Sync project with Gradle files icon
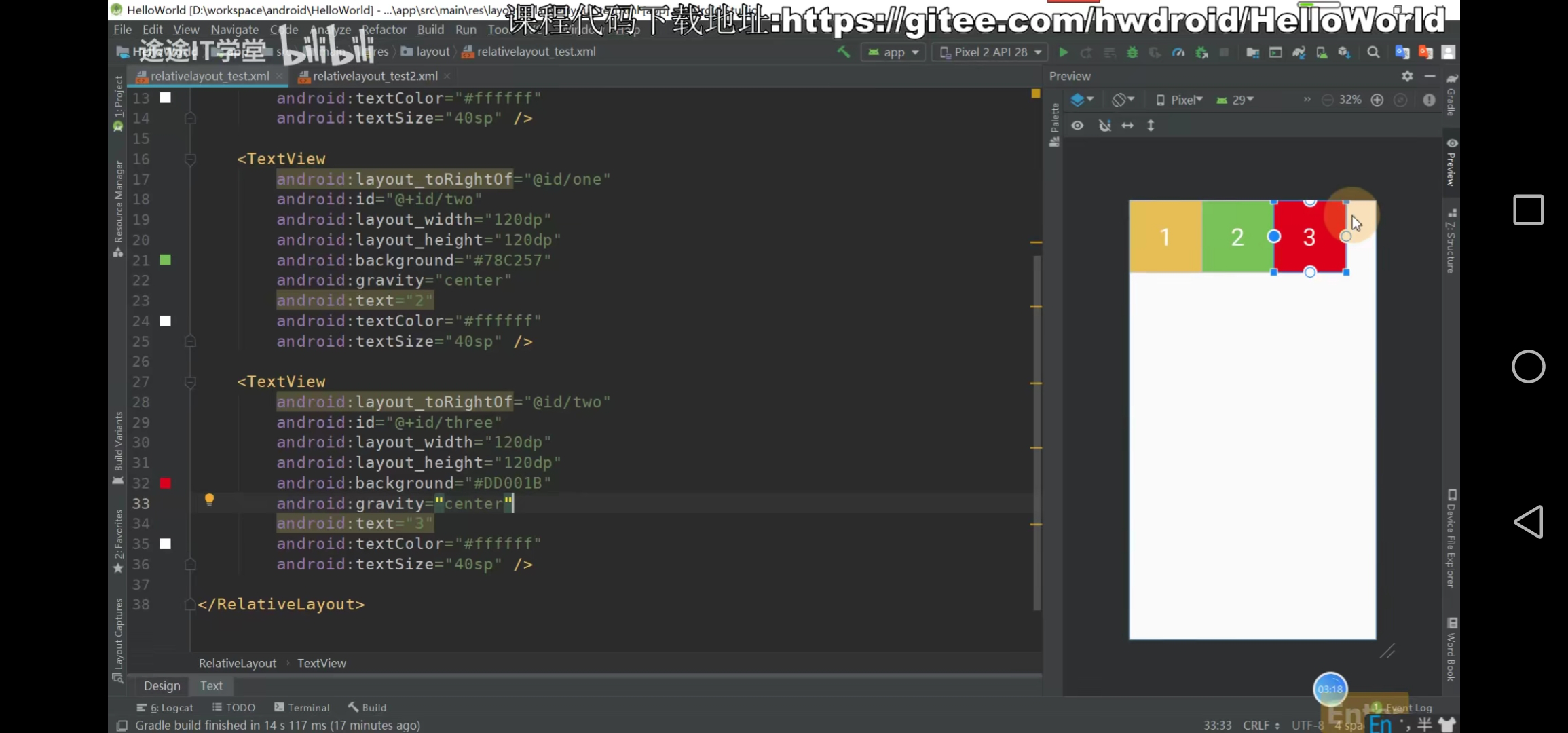The height and width of the screenshot is (733, 1568). tap(1299, 52)
